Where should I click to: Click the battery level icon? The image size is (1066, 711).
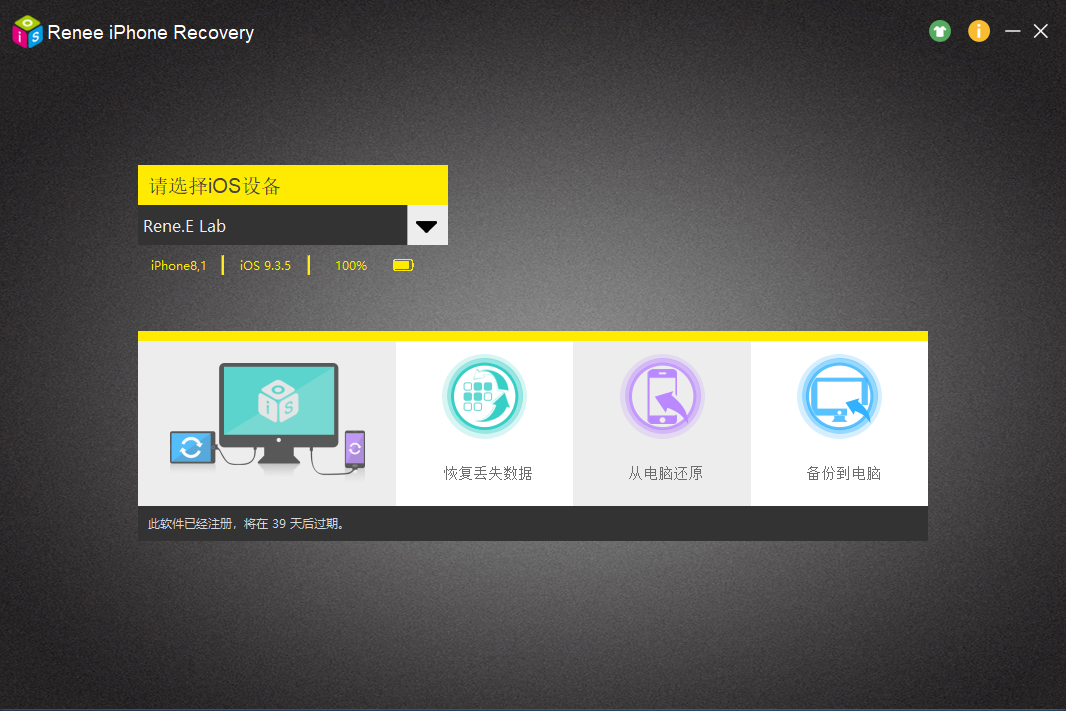(x=403, y=265)
